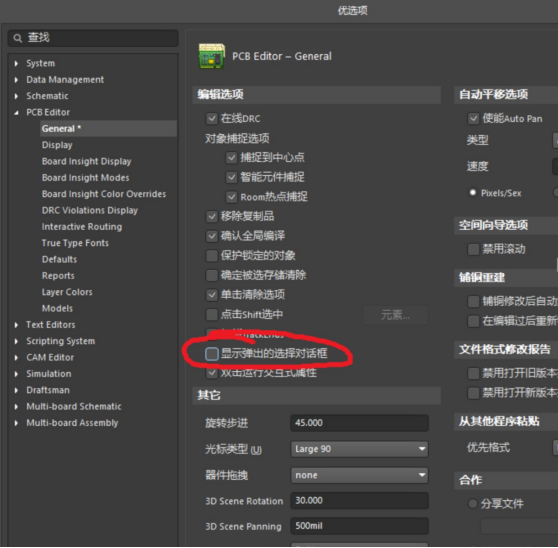Expand the Schematic tree arrow

16,96
